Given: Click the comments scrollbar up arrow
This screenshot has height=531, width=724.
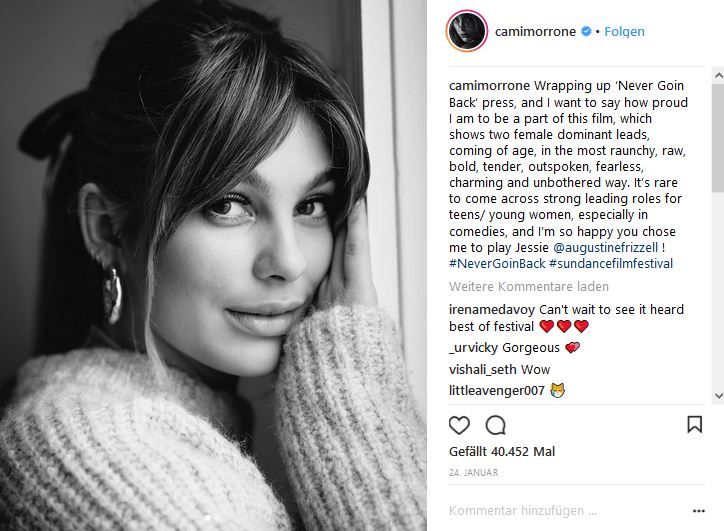Looking at the screenshot, I should 718,75.
